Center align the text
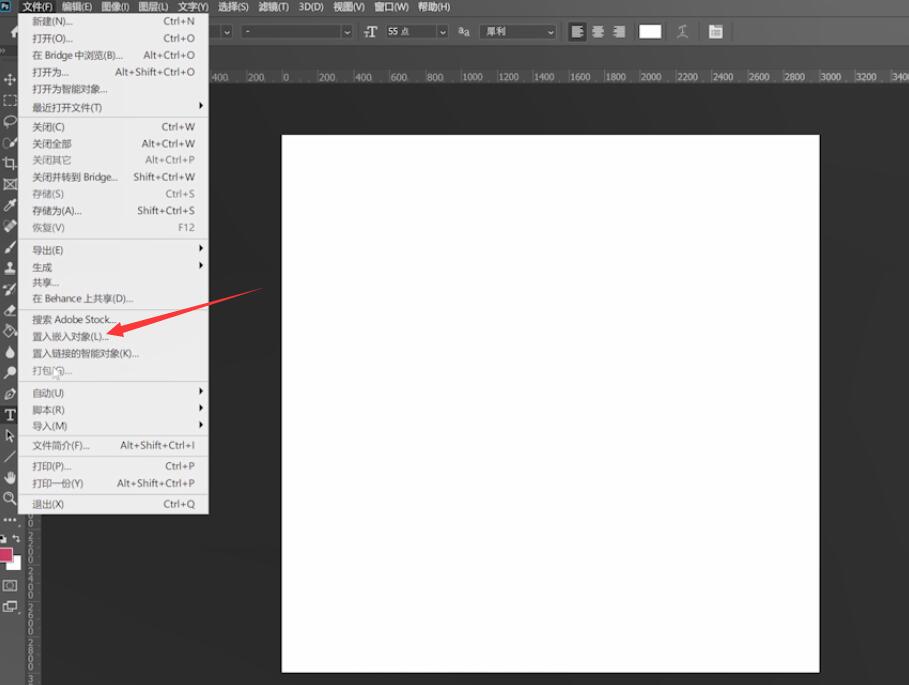Screen dimensions: 909x685 [598, 32]
